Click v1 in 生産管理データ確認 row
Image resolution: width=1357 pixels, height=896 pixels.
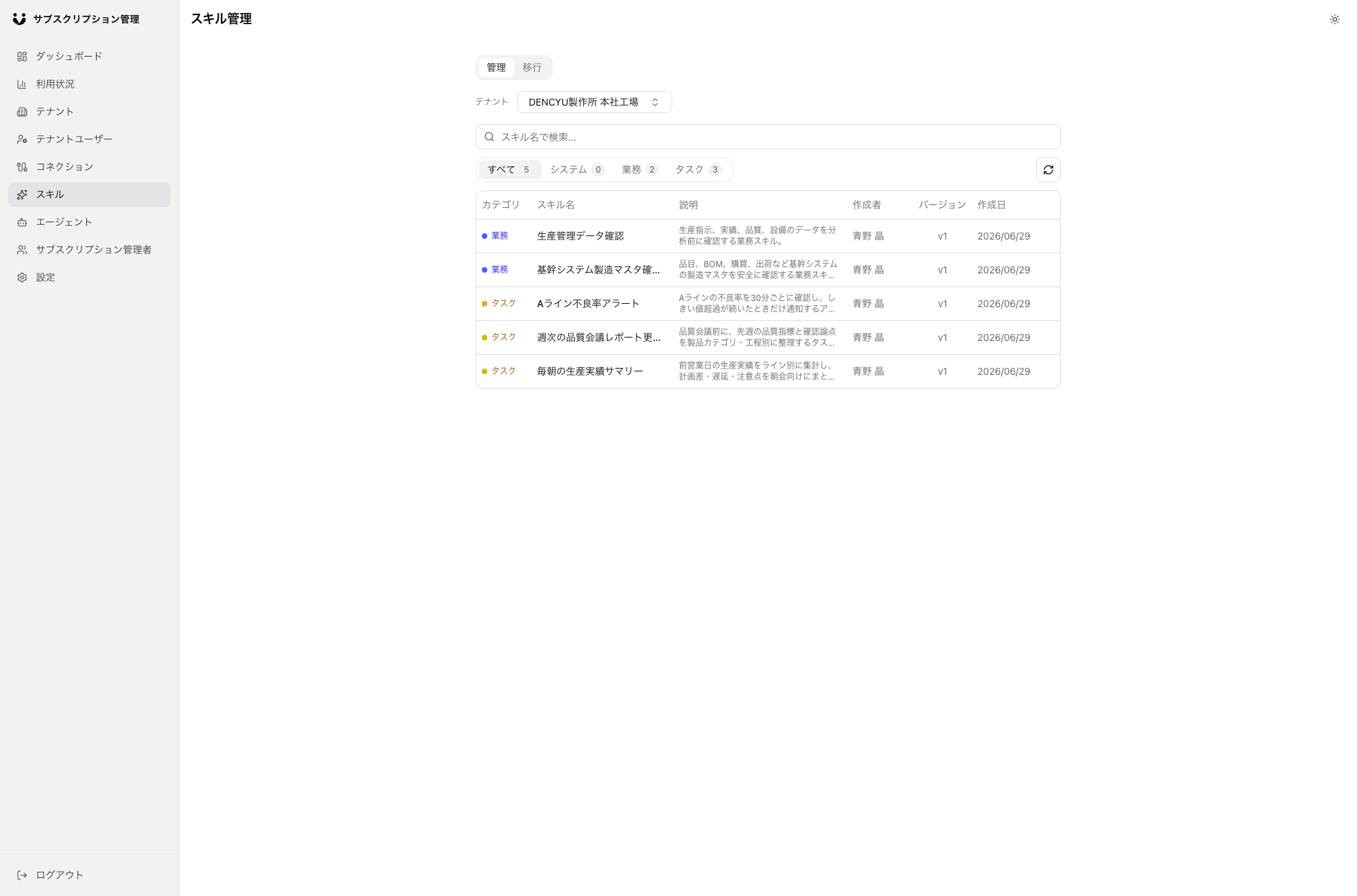coord(942,236)
